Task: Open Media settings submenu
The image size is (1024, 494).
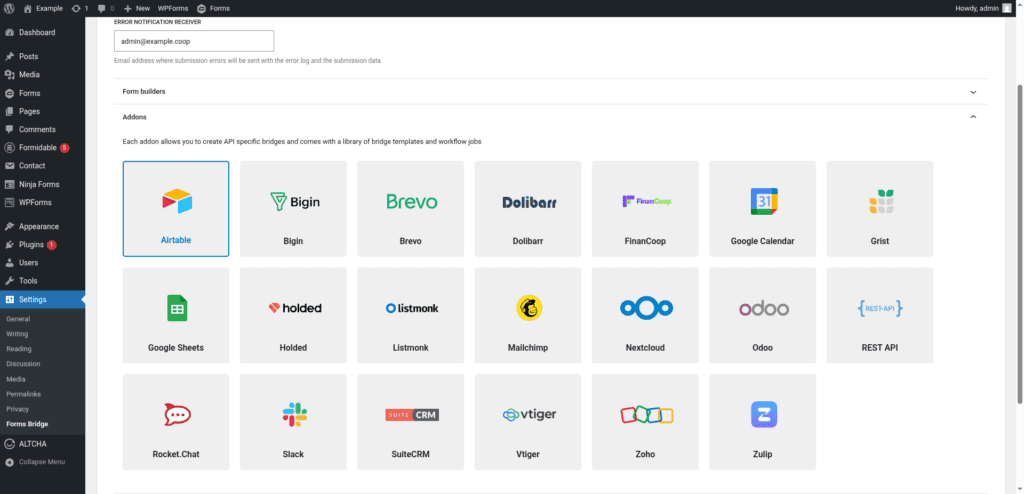Action: click(x=16, y=379)
